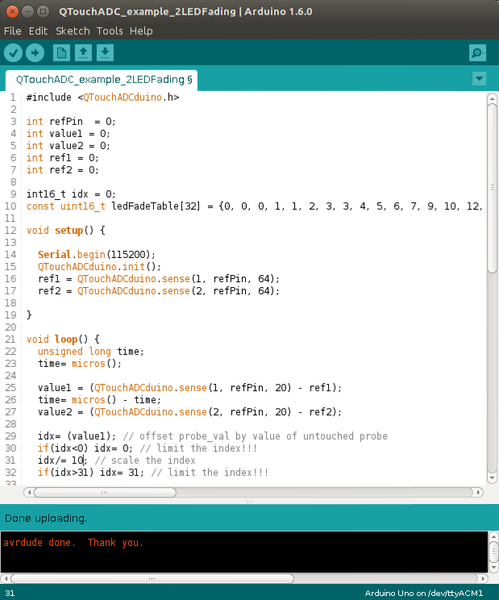499x600 pixels.
Task: Open the Tools menu
Action: [x=109, y=31]
